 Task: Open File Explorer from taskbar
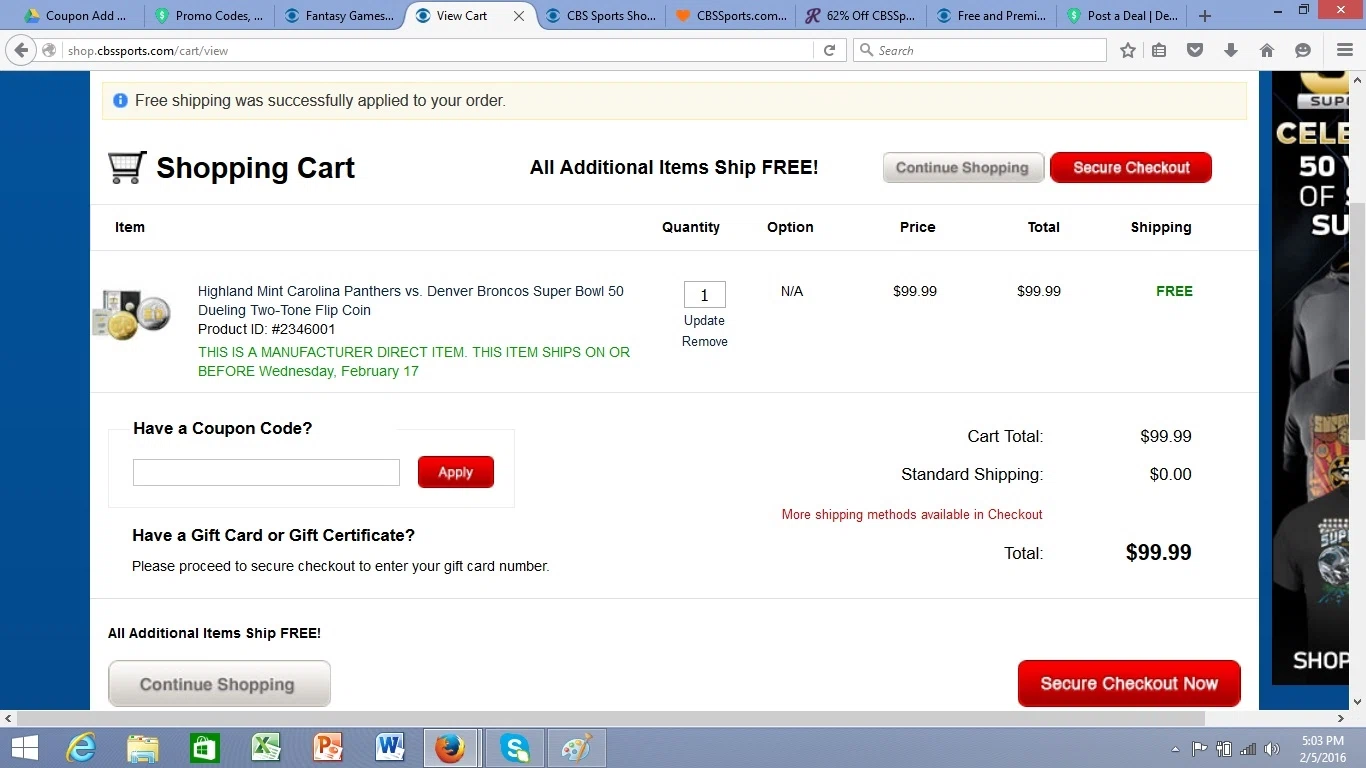142,748
